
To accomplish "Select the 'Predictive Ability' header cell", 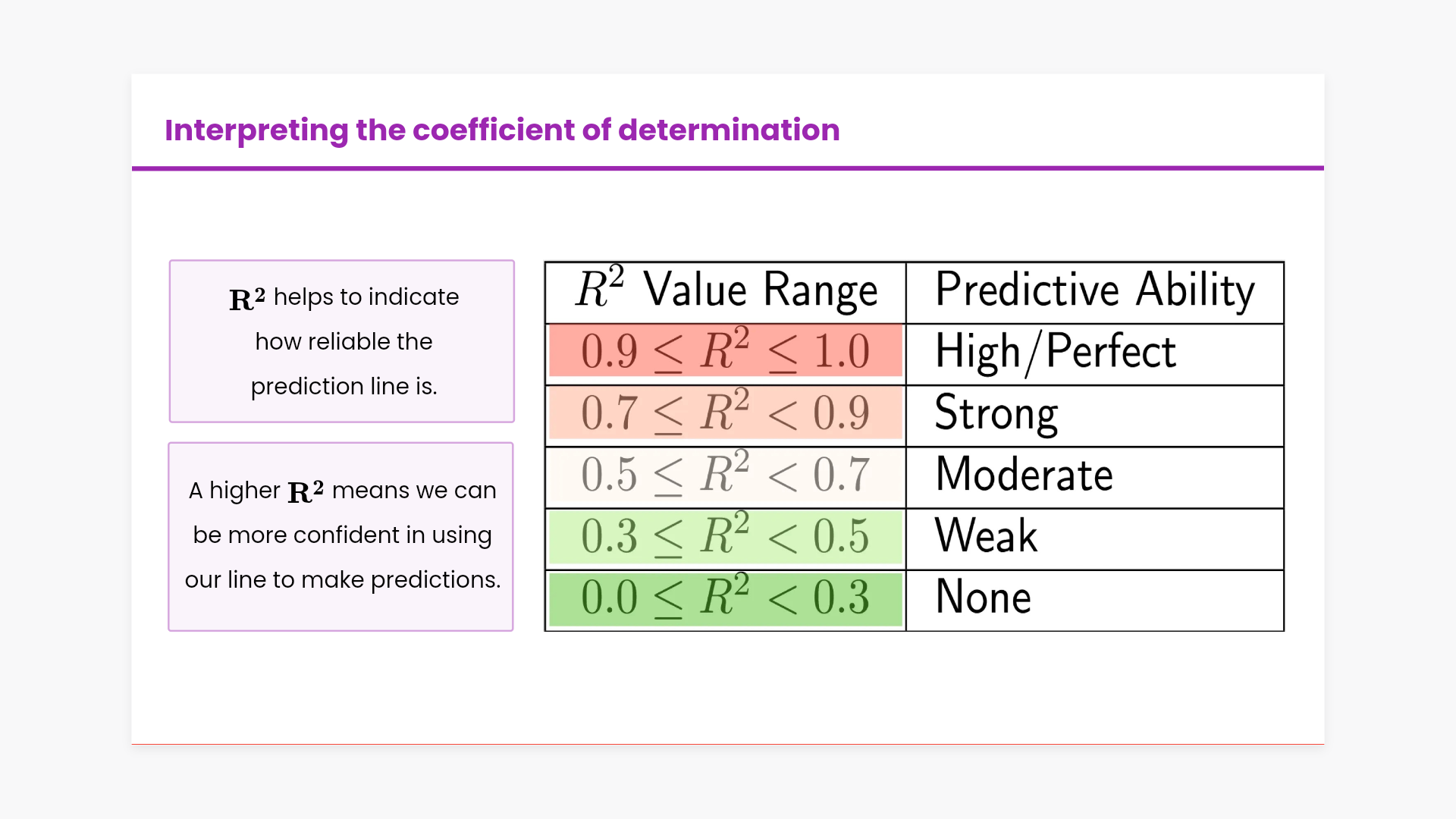I will coord(1094,292).
